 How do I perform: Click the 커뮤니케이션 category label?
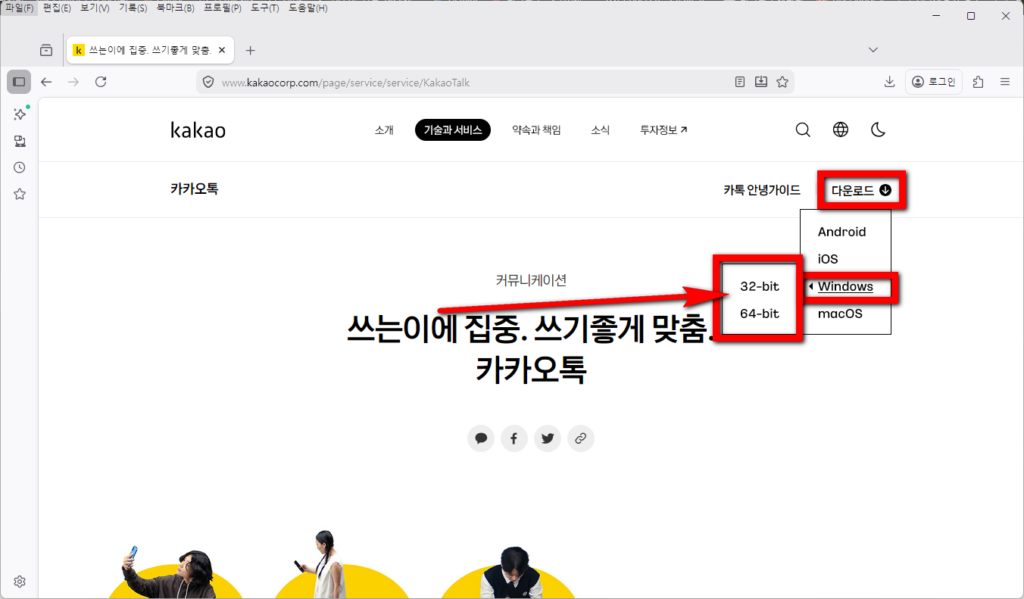pos(531,280)
